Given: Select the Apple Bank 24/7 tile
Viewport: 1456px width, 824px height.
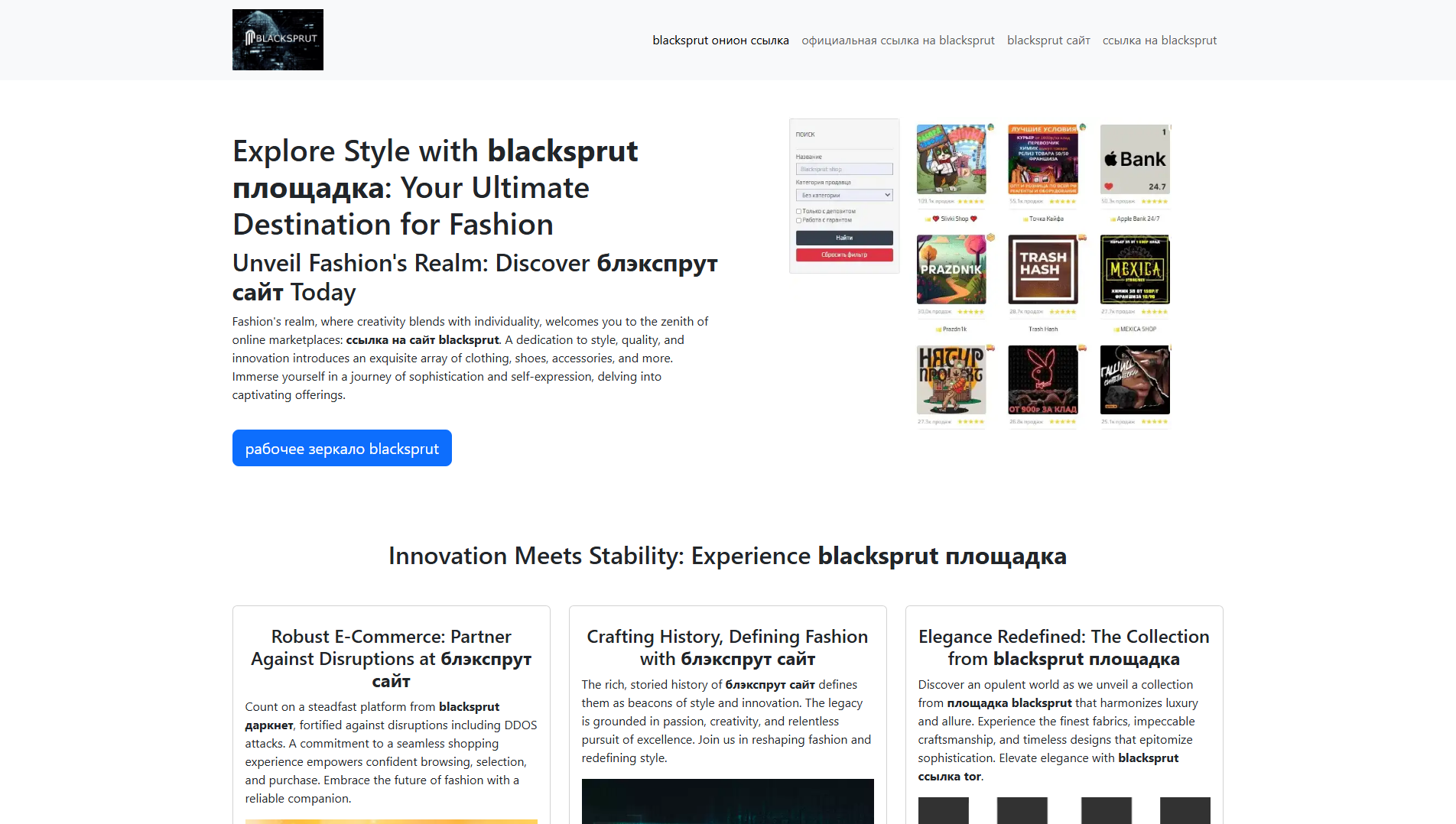Looking at the screenshot, I should pos(1135,159).
